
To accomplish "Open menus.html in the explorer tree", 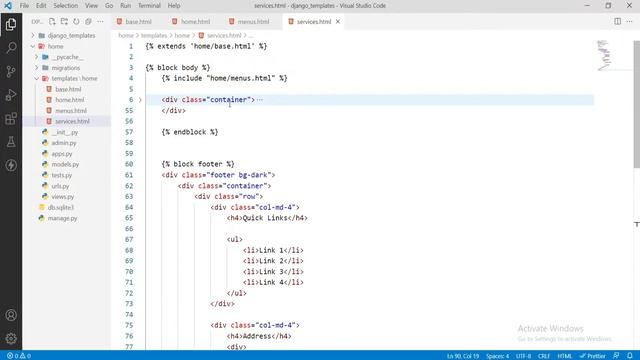I will point(71,111).
